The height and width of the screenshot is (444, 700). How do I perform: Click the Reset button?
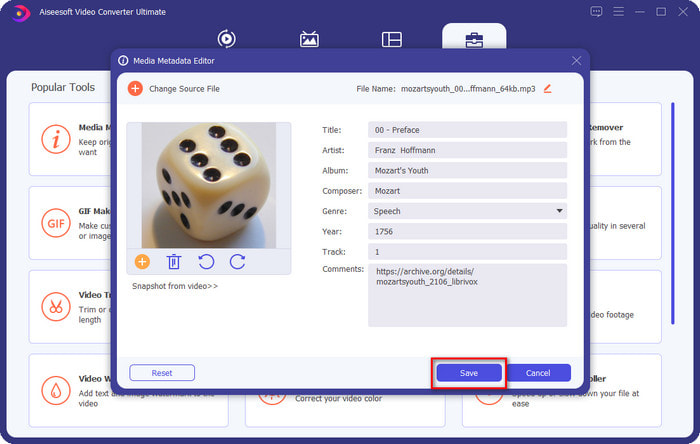tap(162, 373)
